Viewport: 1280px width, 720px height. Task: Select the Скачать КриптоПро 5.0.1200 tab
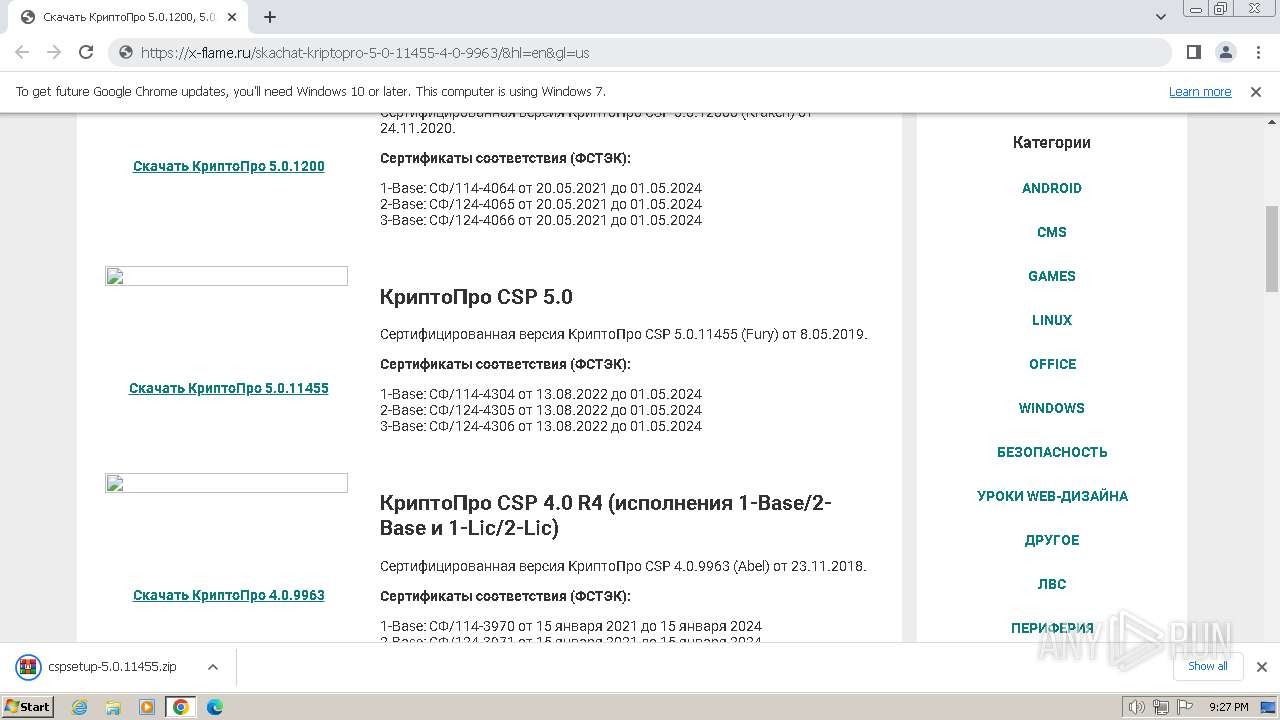point(128,17)
